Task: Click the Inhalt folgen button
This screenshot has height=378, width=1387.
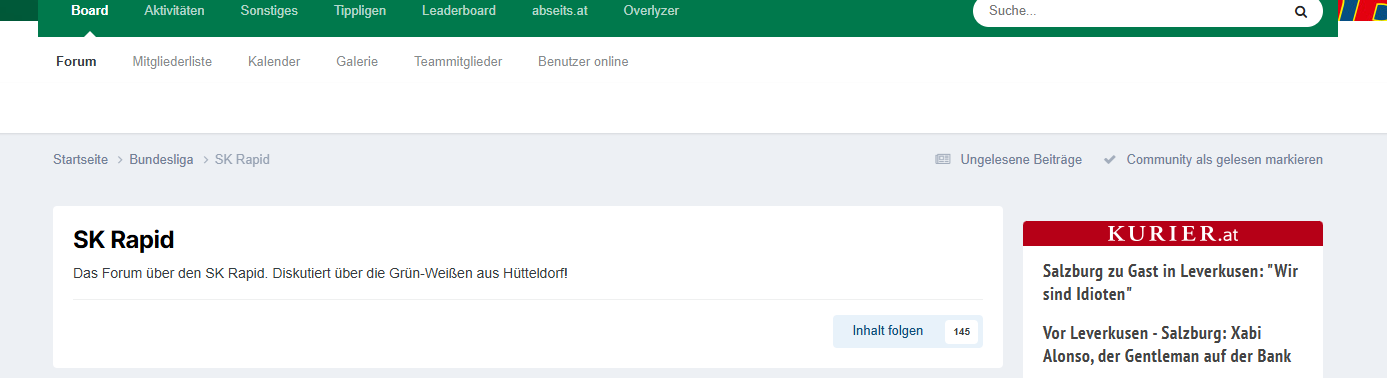Action: 888,331
